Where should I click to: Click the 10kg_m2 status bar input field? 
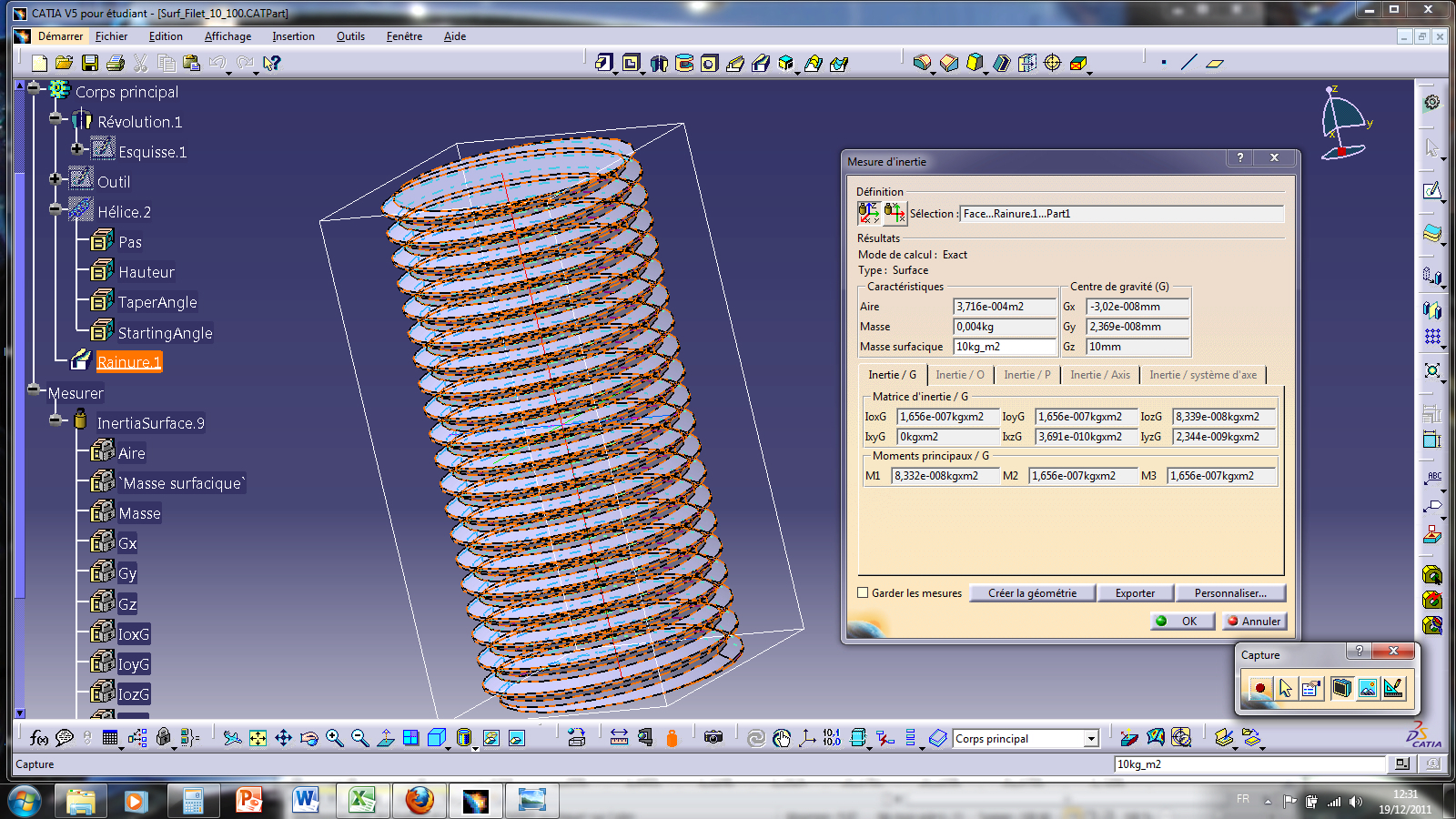1249,764
